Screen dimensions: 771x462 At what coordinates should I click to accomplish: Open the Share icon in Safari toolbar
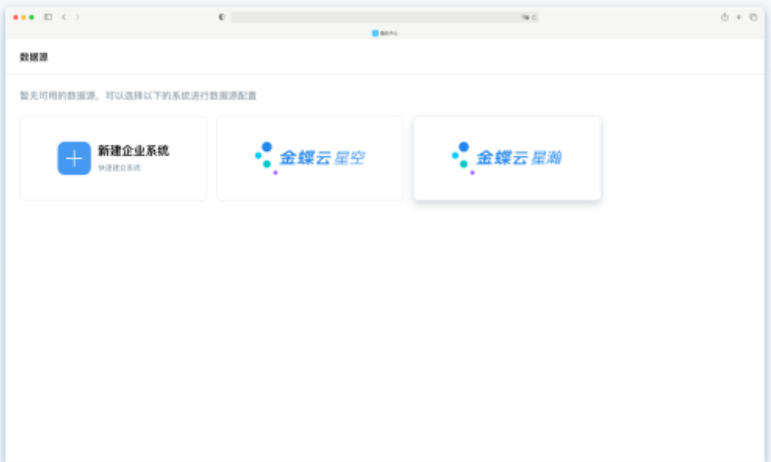click(724, 17)
